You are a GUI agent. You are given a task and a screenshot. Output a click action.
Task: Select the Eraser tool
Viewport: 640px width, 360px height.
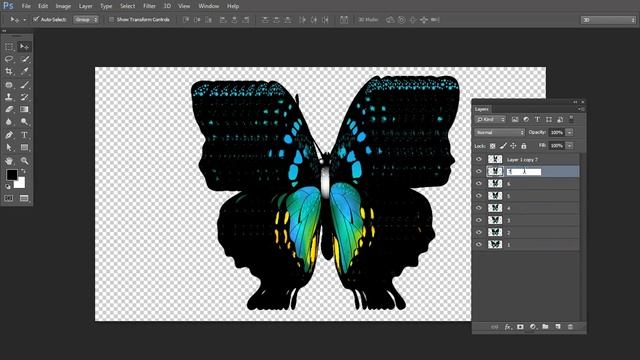click(x=9, y=109)
